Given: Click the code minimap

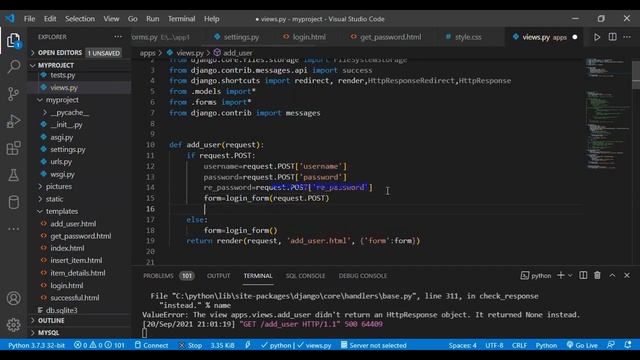Looking at the screenshot, I should [x=608, y=114].
